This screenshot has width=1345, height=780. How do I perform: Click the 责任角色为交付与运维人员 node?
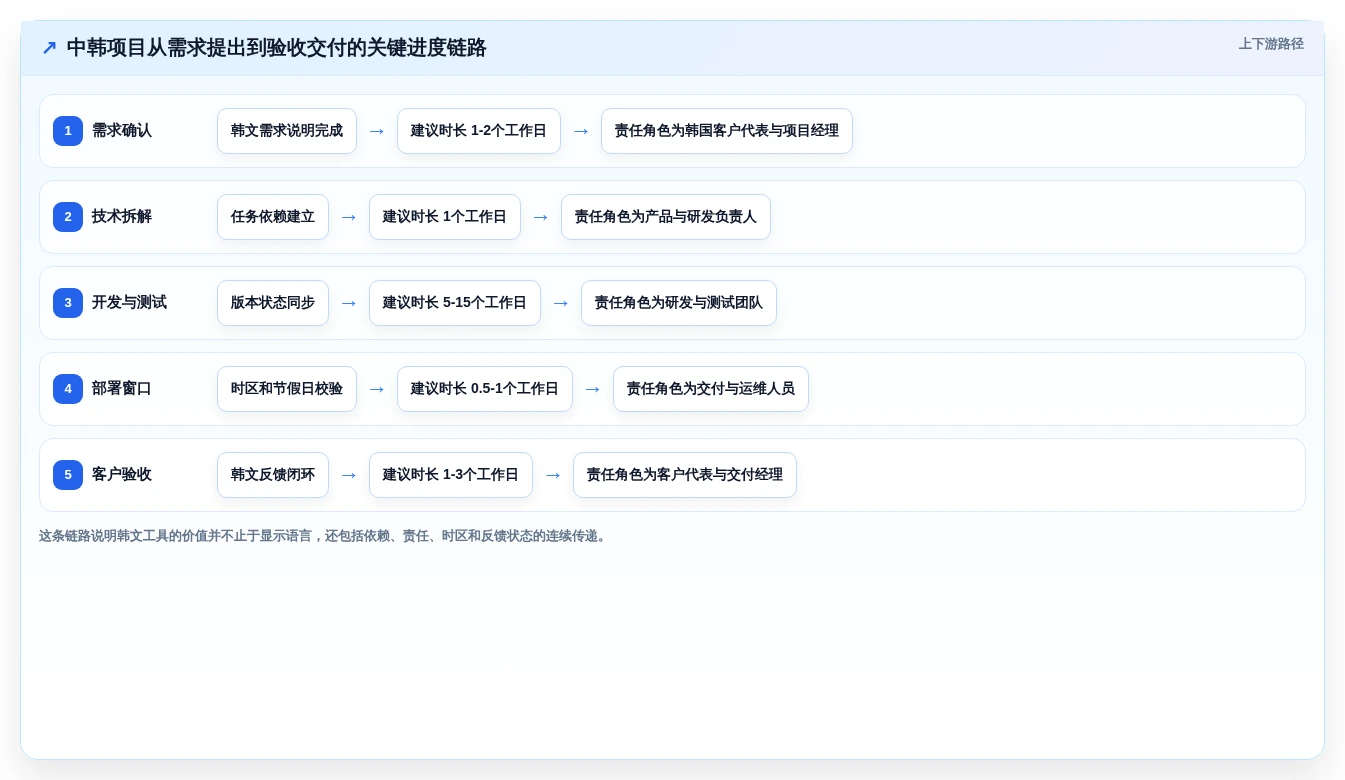tap(711, 389)
